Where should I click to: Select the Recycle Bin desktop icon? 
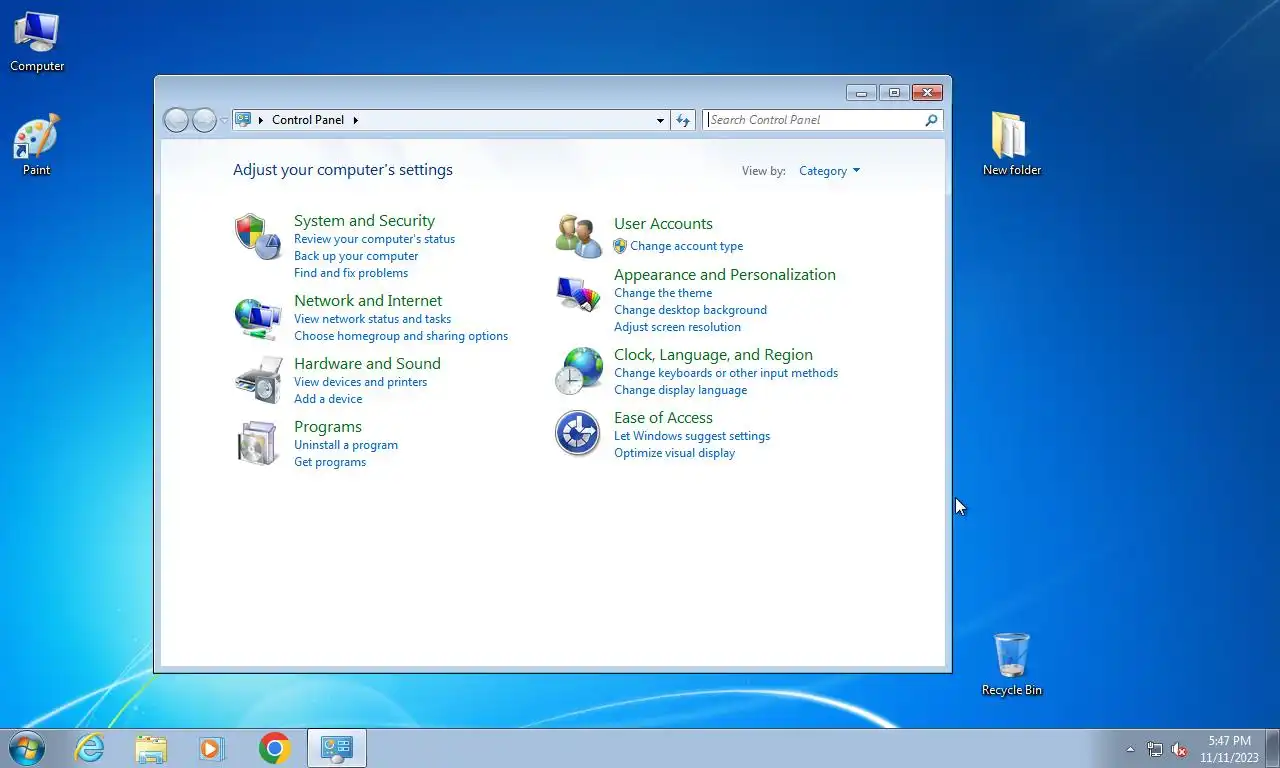1011,664
